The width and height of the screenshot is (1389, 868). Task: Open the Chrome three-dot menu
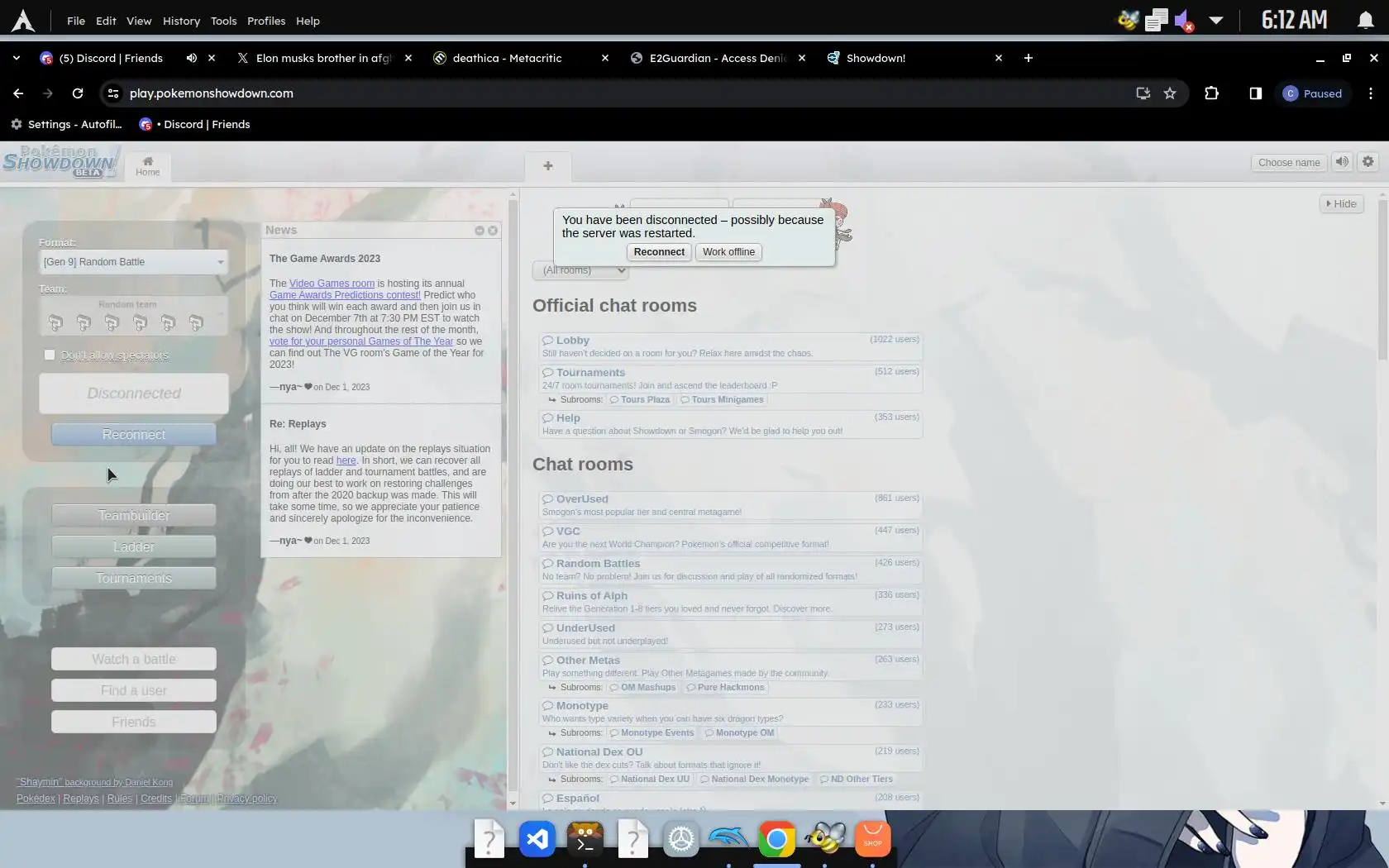(x=1371, y=93)
